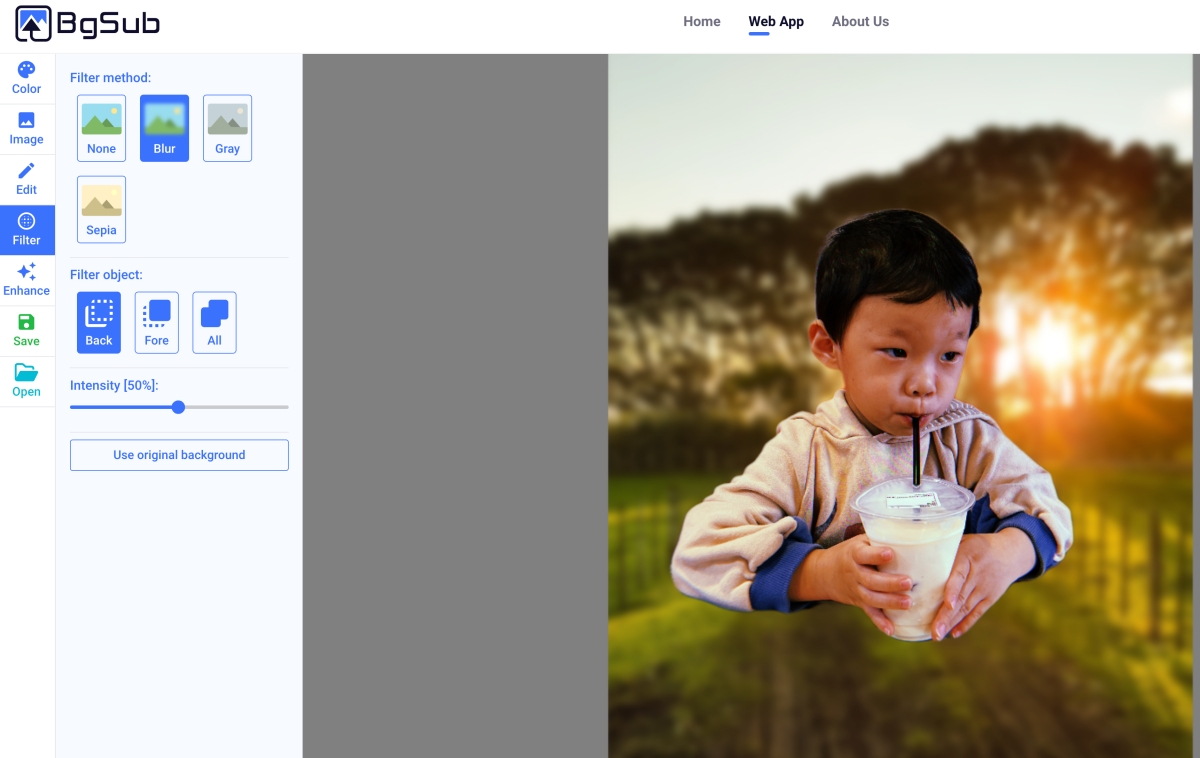Open the About Us page
Image resolution: width=1200 pixels, height=758 pixels.
coord(860,21)
